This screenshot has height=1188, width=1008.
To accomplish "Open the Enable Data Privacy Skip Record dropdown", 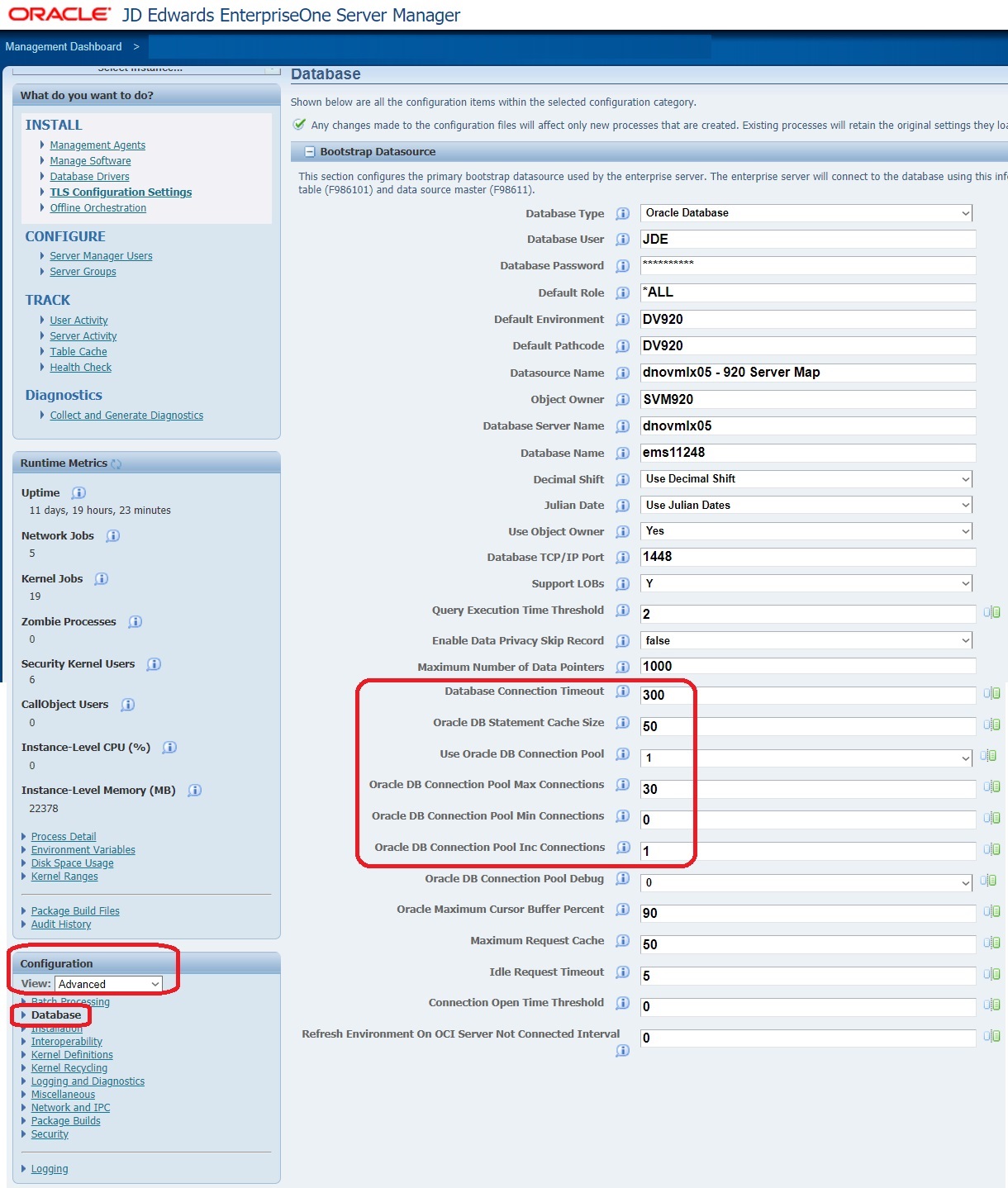I will click(x=806, y=641).
